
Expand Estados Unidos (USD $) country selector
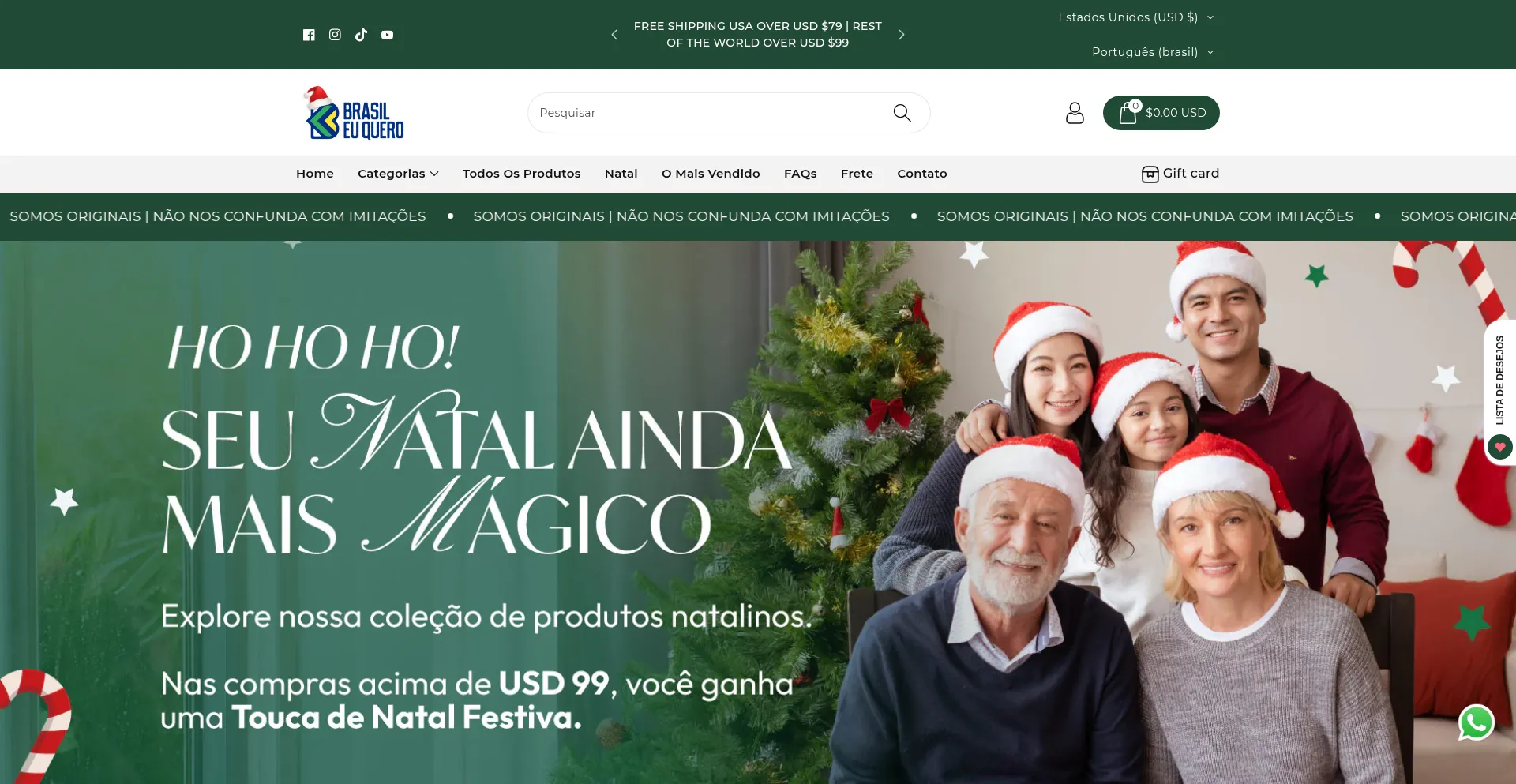pos(1135,17)
